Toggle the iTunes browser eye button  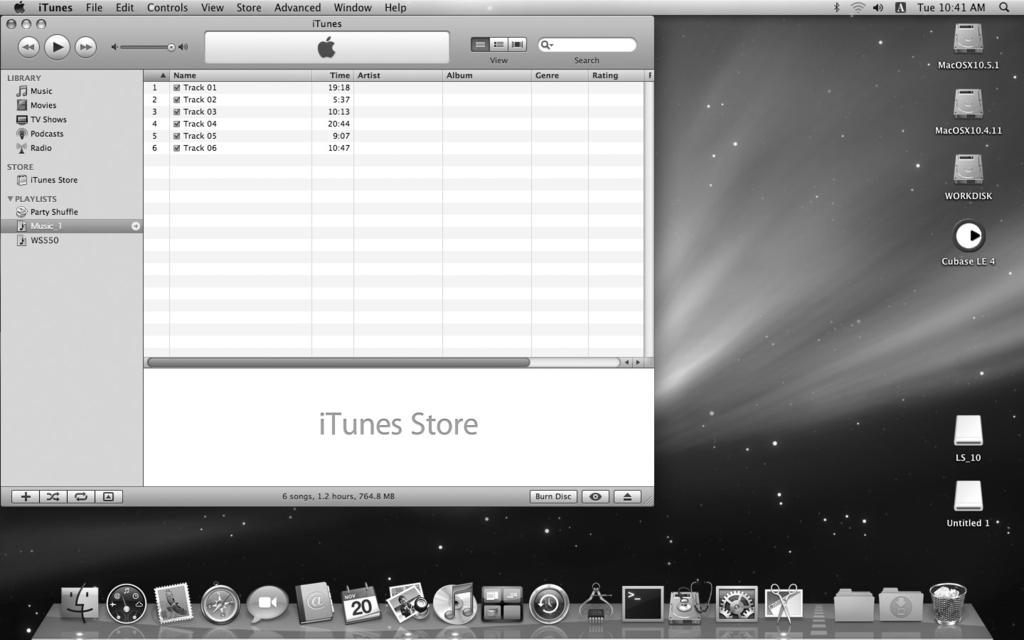(x=596, y=497)
